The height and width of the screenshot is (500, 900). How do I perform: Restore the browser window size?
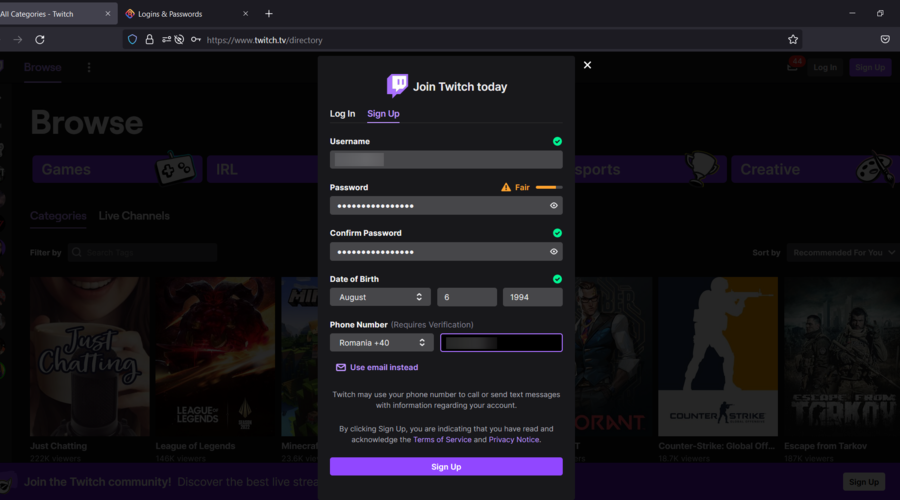tap(880, 13)
